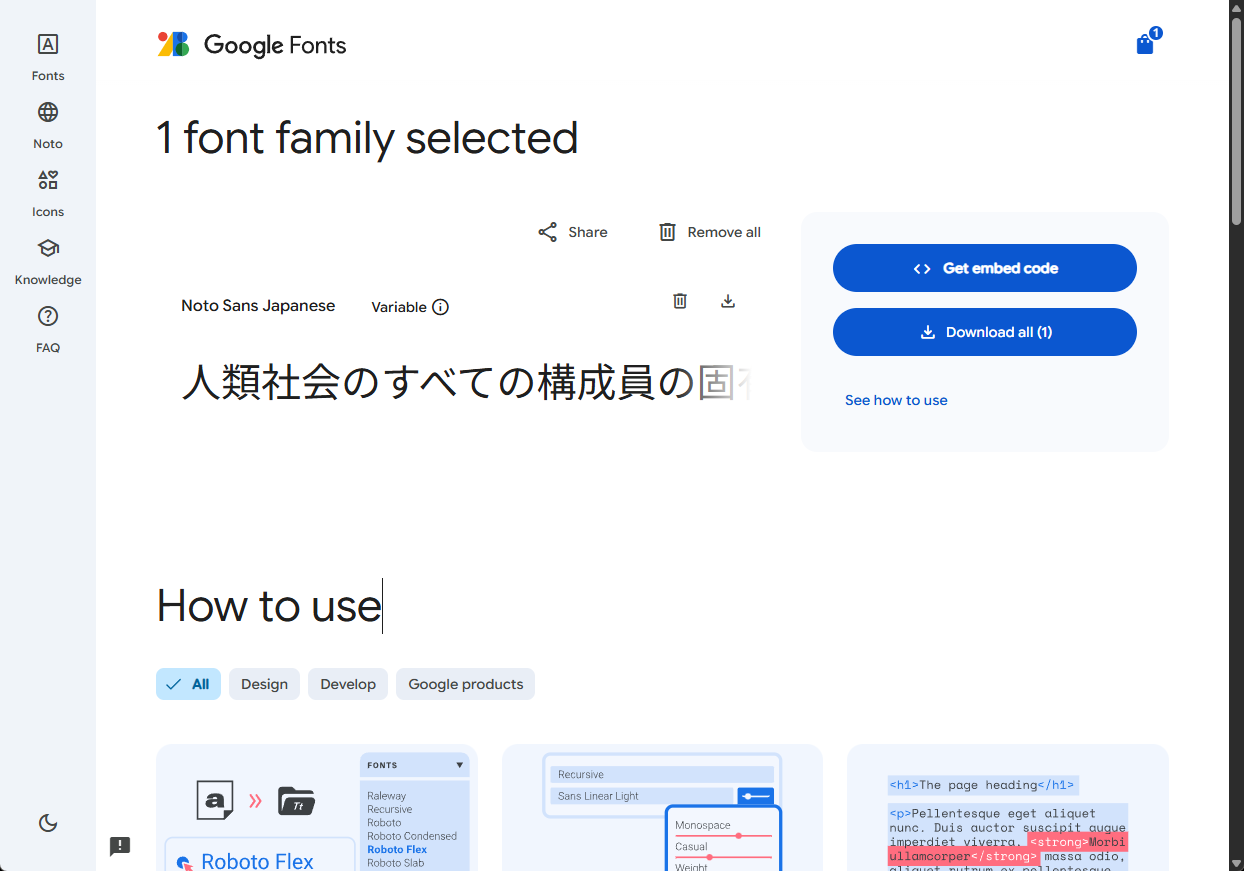Toggle the All filter chip
The image size is (1244, 871).
(188, 684)
